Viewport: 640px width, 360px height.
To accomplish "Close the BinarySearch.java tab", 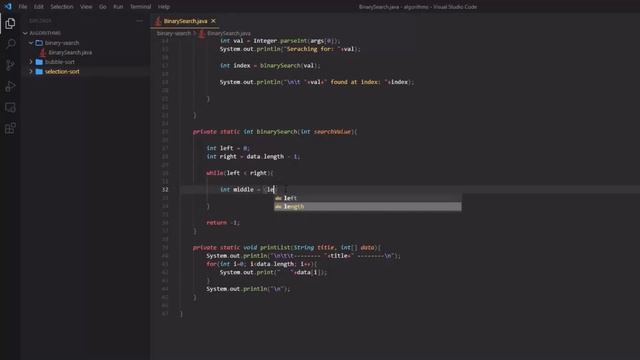I will [213, 21].
